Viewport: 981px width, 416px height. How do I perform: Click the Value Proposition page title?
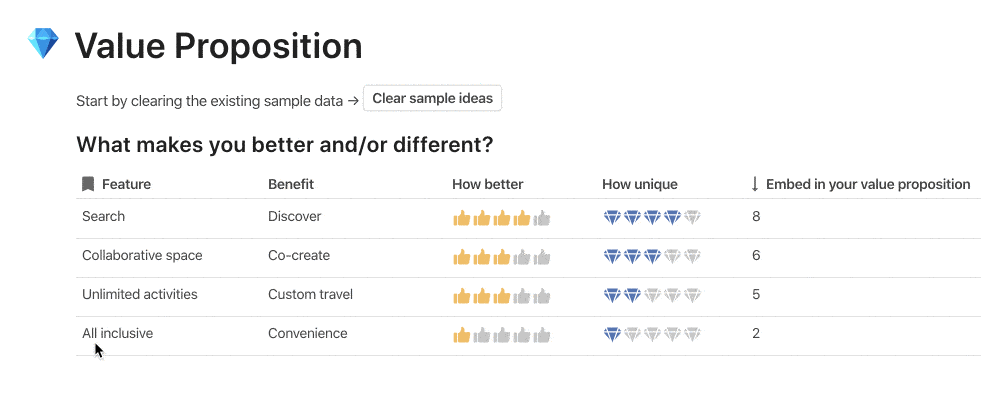click(x=218, y=45)
